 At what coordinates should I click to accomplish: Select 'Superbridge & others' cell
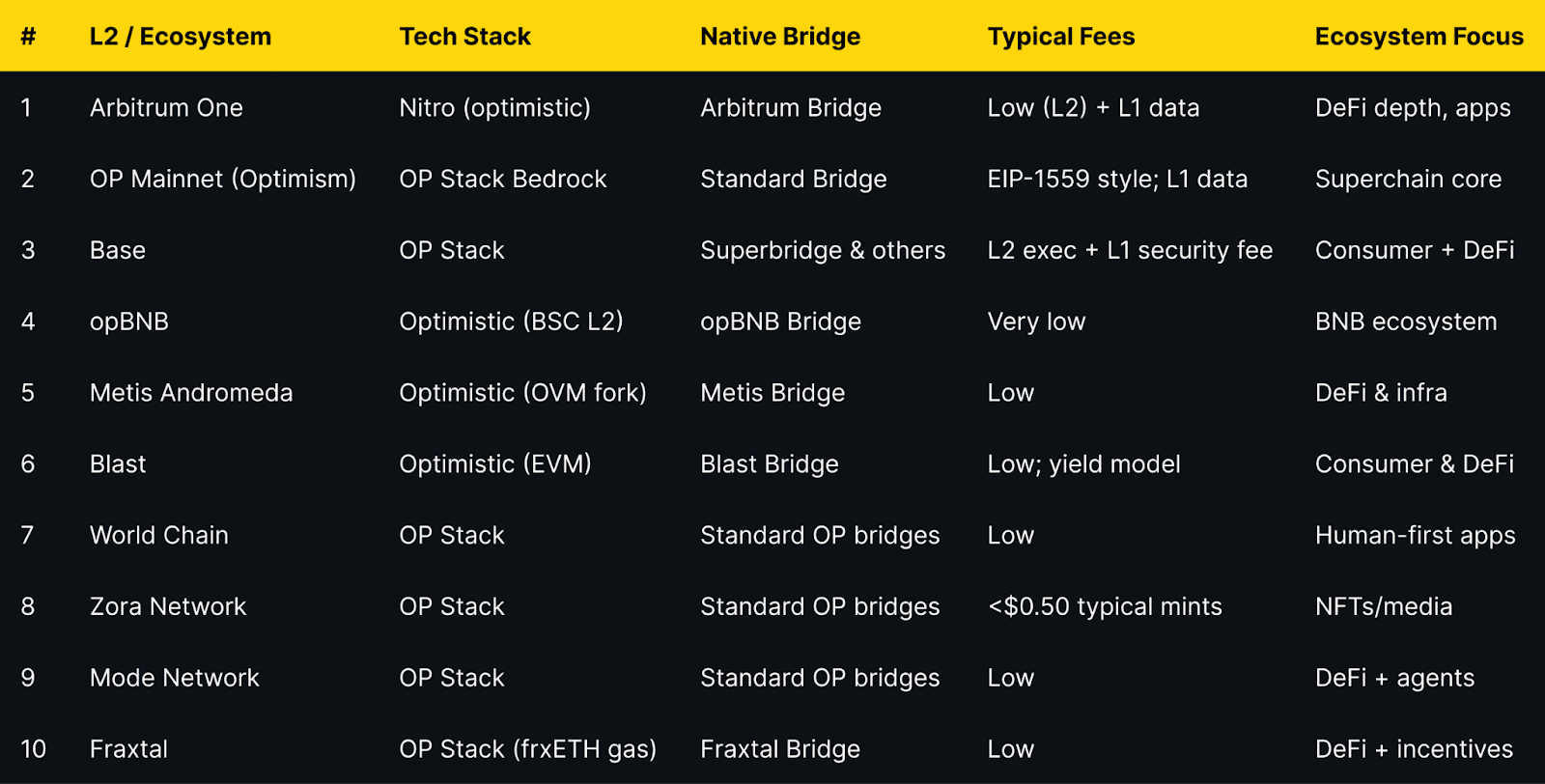tap(822, 251)
